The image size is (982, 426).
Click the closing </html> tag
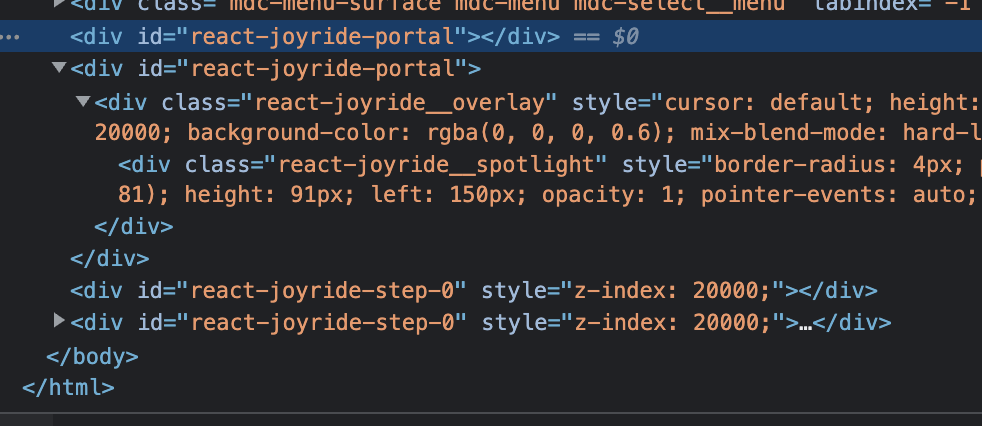(68, 388)
